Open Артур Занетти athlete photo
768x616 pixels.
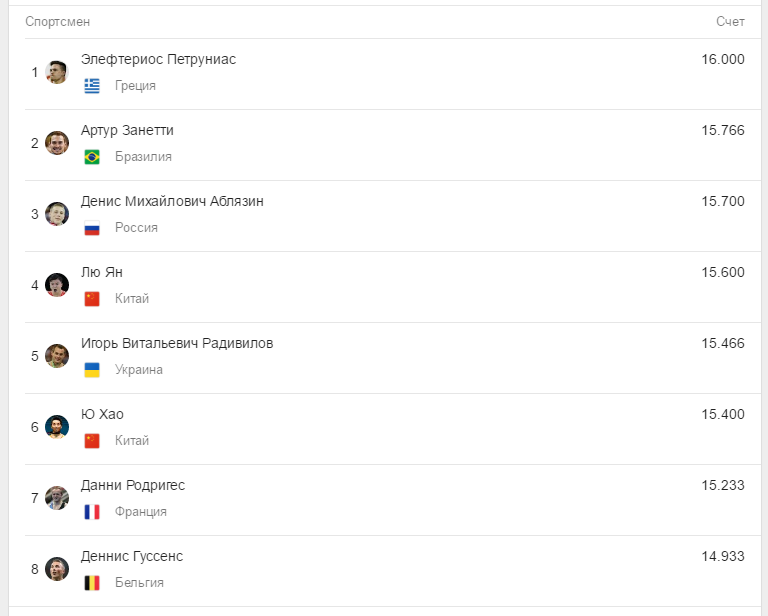[x=57, y=143]
